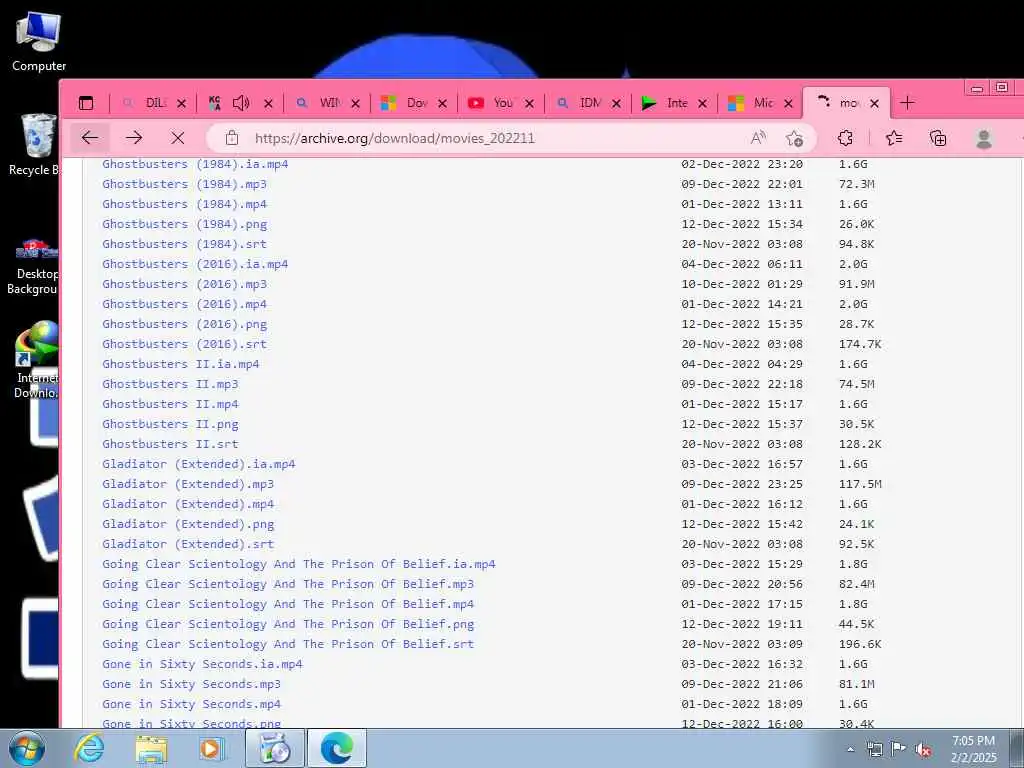This screenshot has height=768, width=1024.
Task: Open Ghostbusters II.mp4 link
Action: coord(170,404)
